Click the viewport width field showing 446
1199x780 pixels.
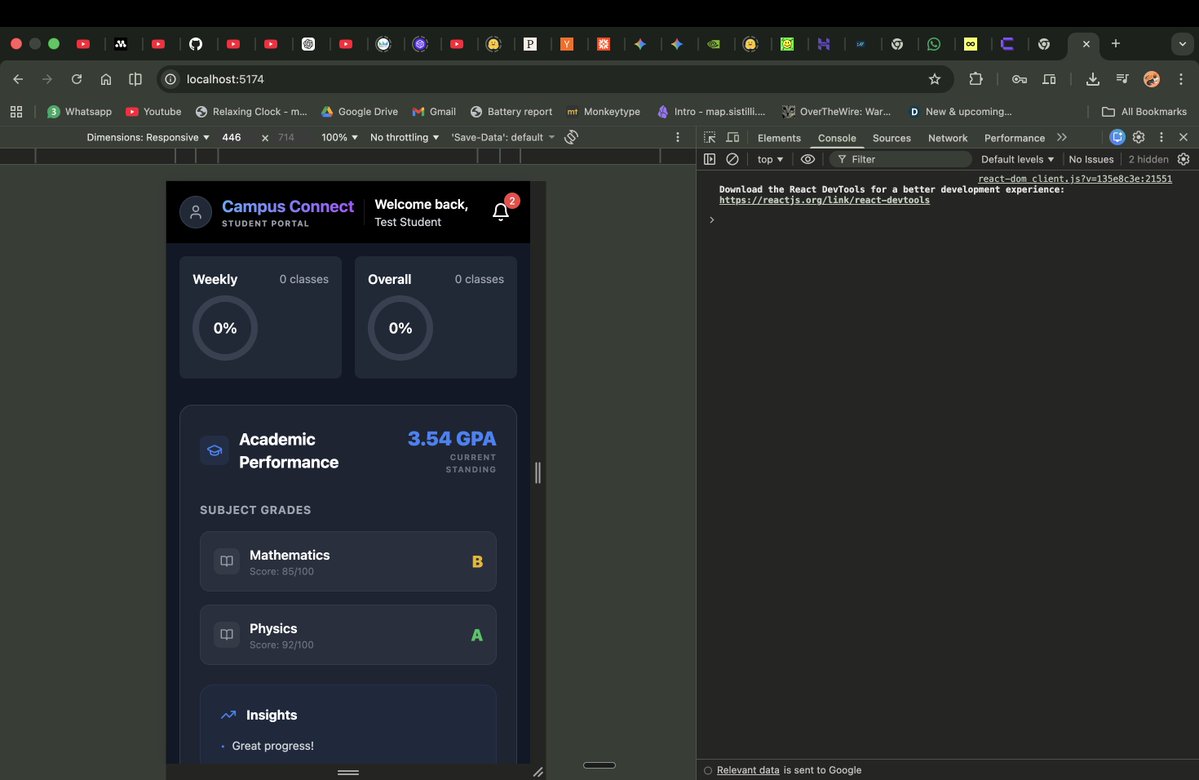[x=232, y=137]
